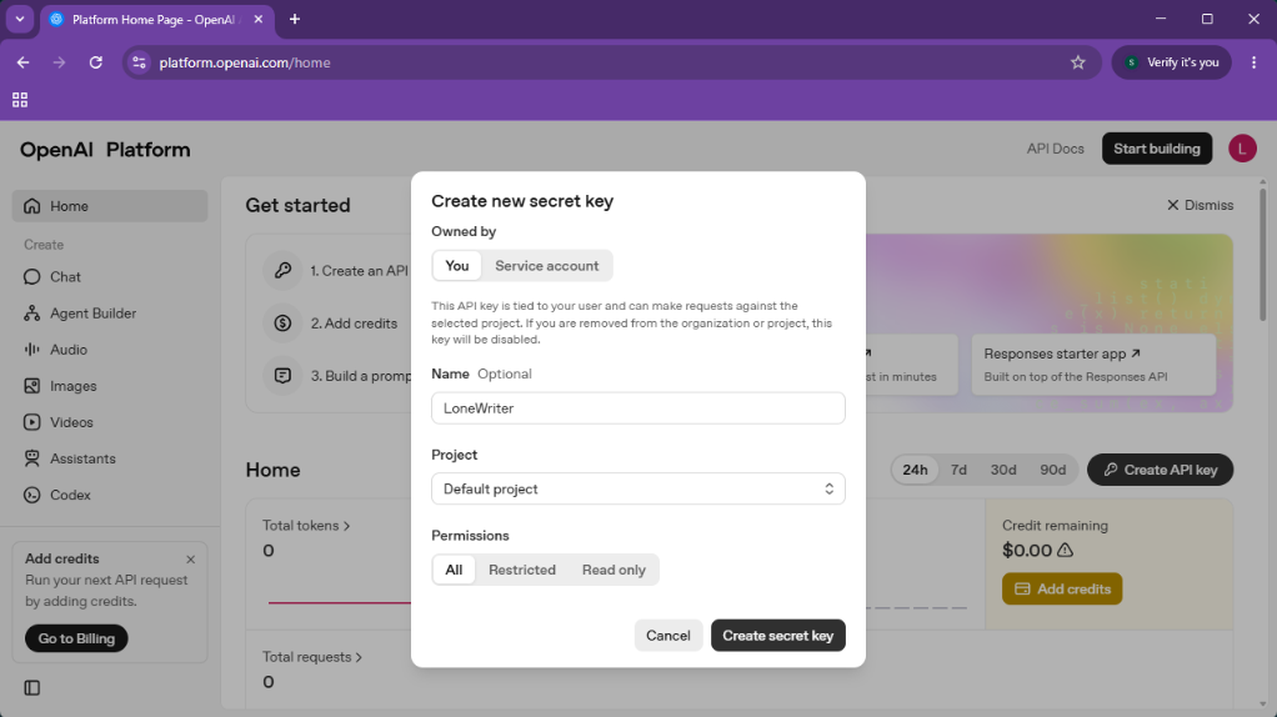Set permissions to Restricted
Screen dimensions: 1277x717
point(522,570)
